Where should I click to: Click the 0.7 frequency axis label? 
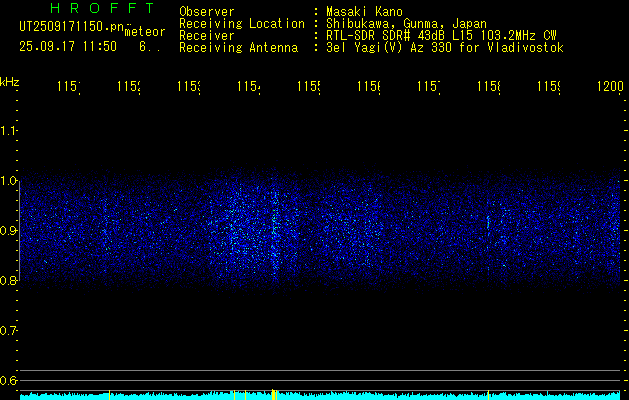tap(8, 331)
